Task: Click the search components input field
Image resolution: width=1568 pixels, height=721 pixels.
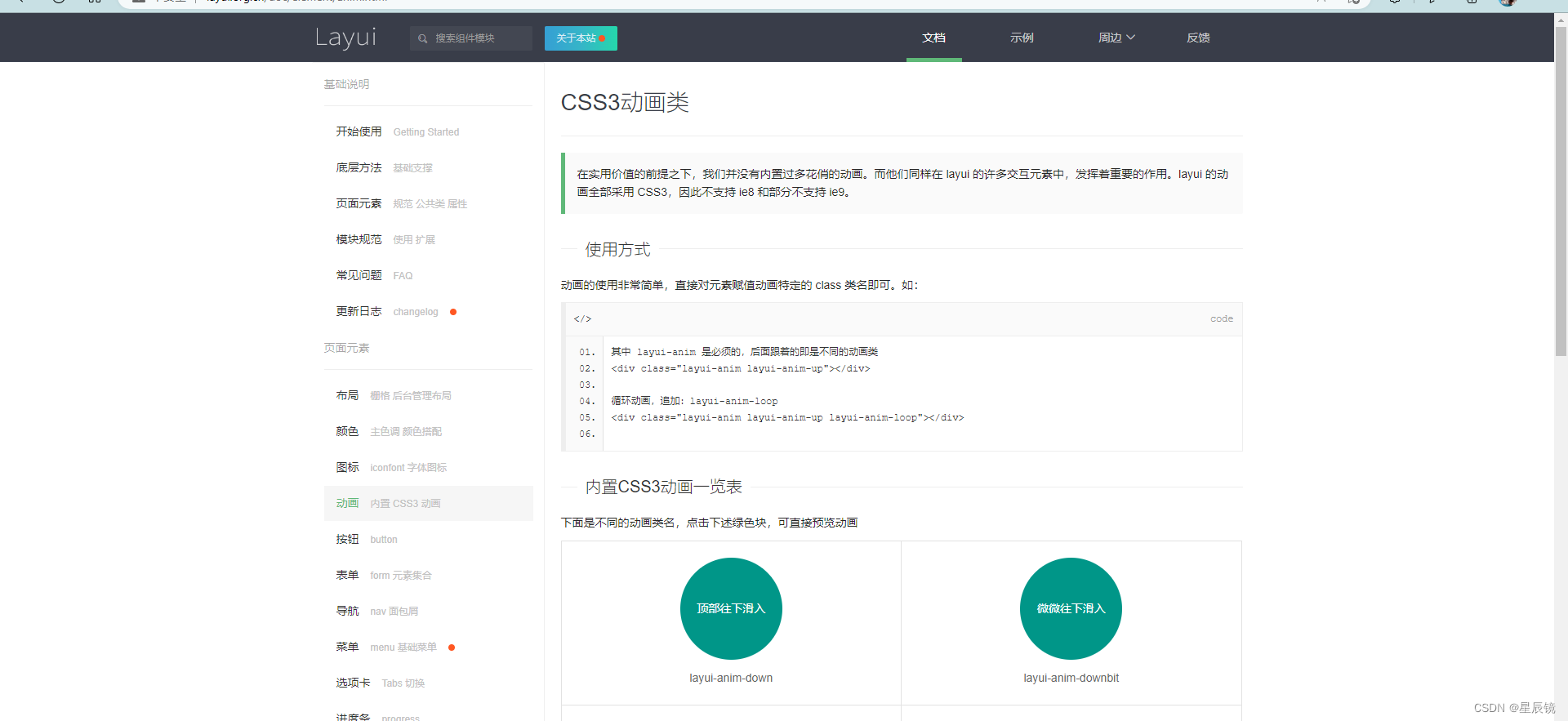Action: 471,38
